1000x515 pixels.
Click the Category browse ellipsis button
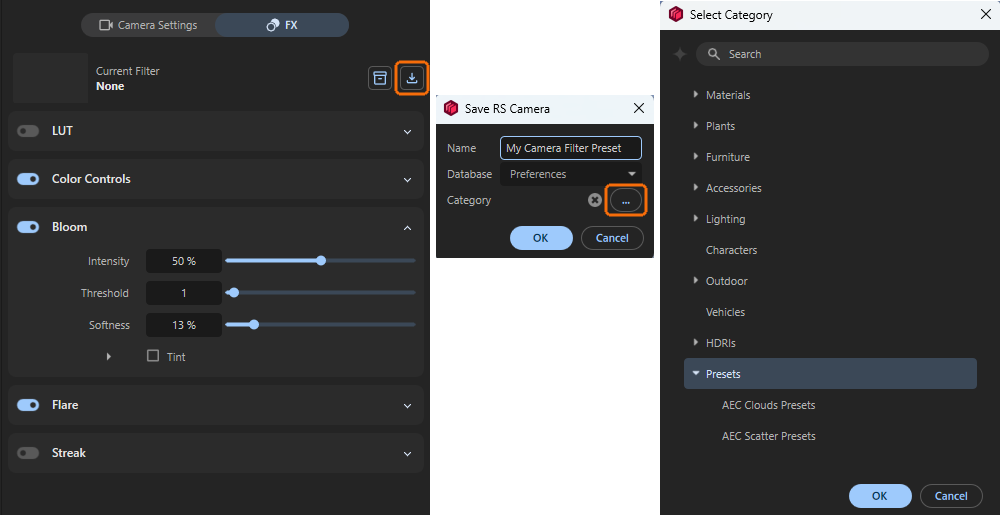pyautogui.click(x=626, y=200)
